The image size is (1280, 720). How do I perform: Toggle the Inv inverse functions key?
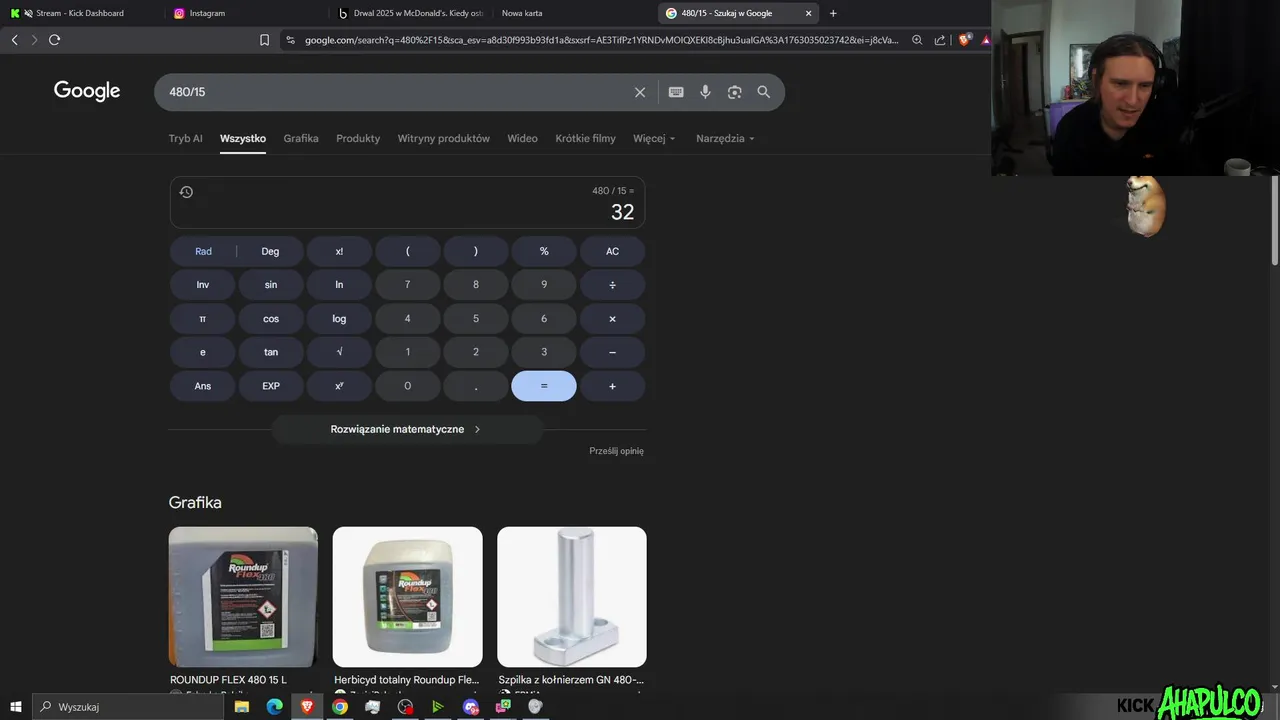pos(203,285)
